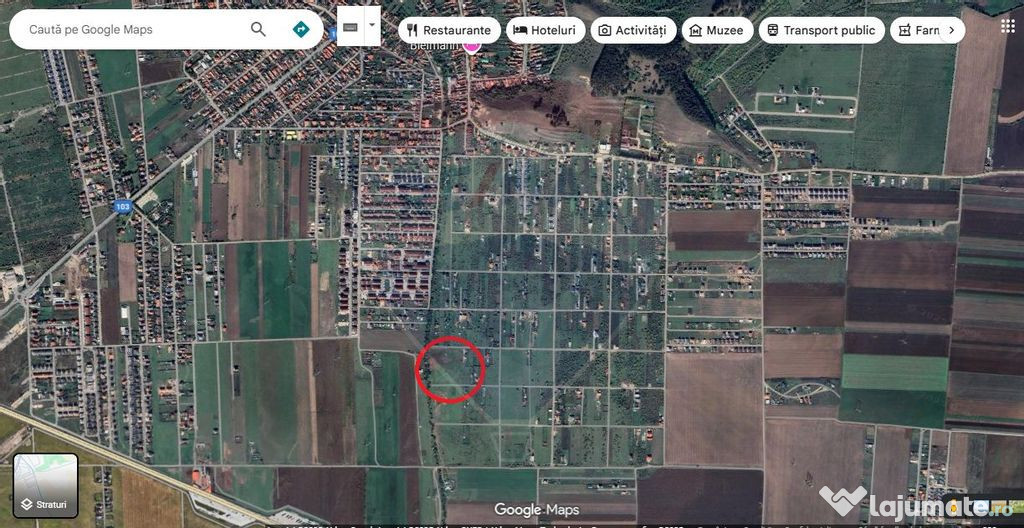This screenshot has height=528, width=1024.
Task: Open directions with the blue arrow icon
Action: pyautogui.click(x=300, y=29)
